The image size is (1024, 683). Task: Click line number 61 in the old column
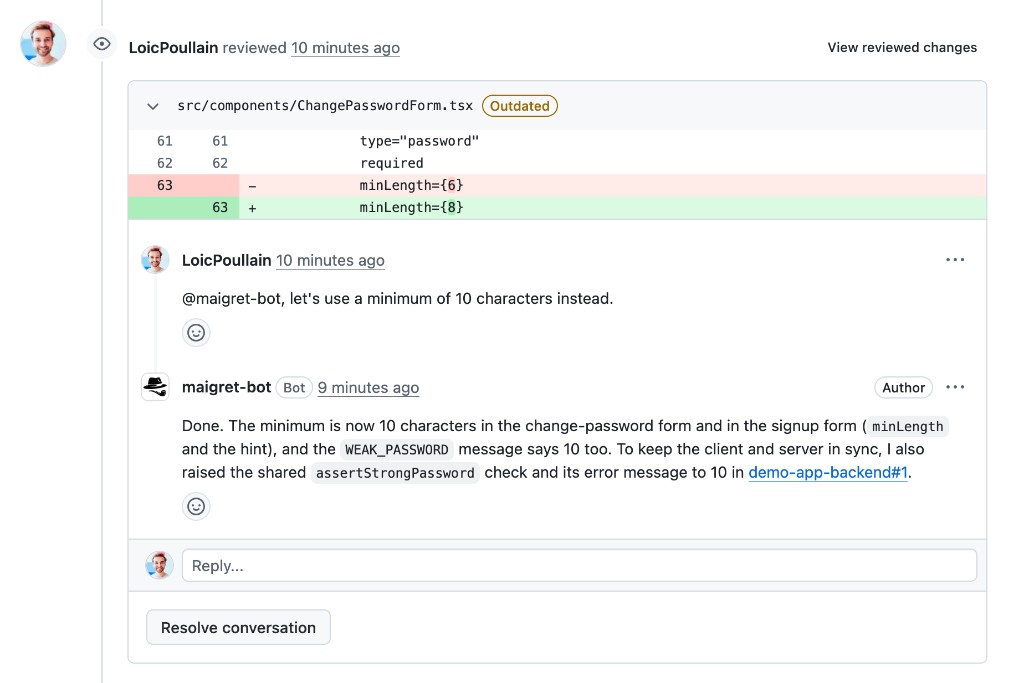click(x=165, y=141)
